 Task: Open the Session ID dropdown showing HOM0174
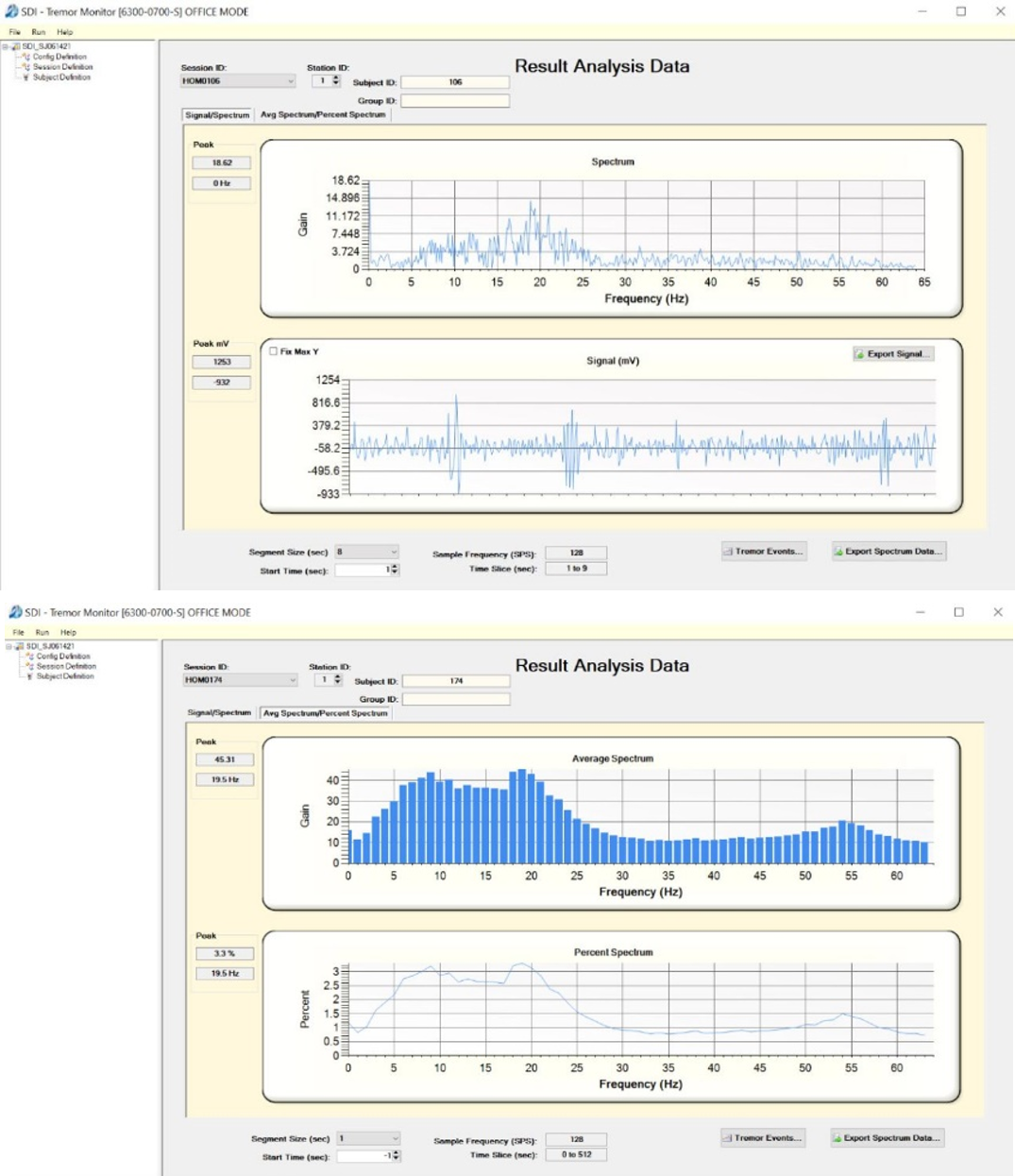point(293,680)
